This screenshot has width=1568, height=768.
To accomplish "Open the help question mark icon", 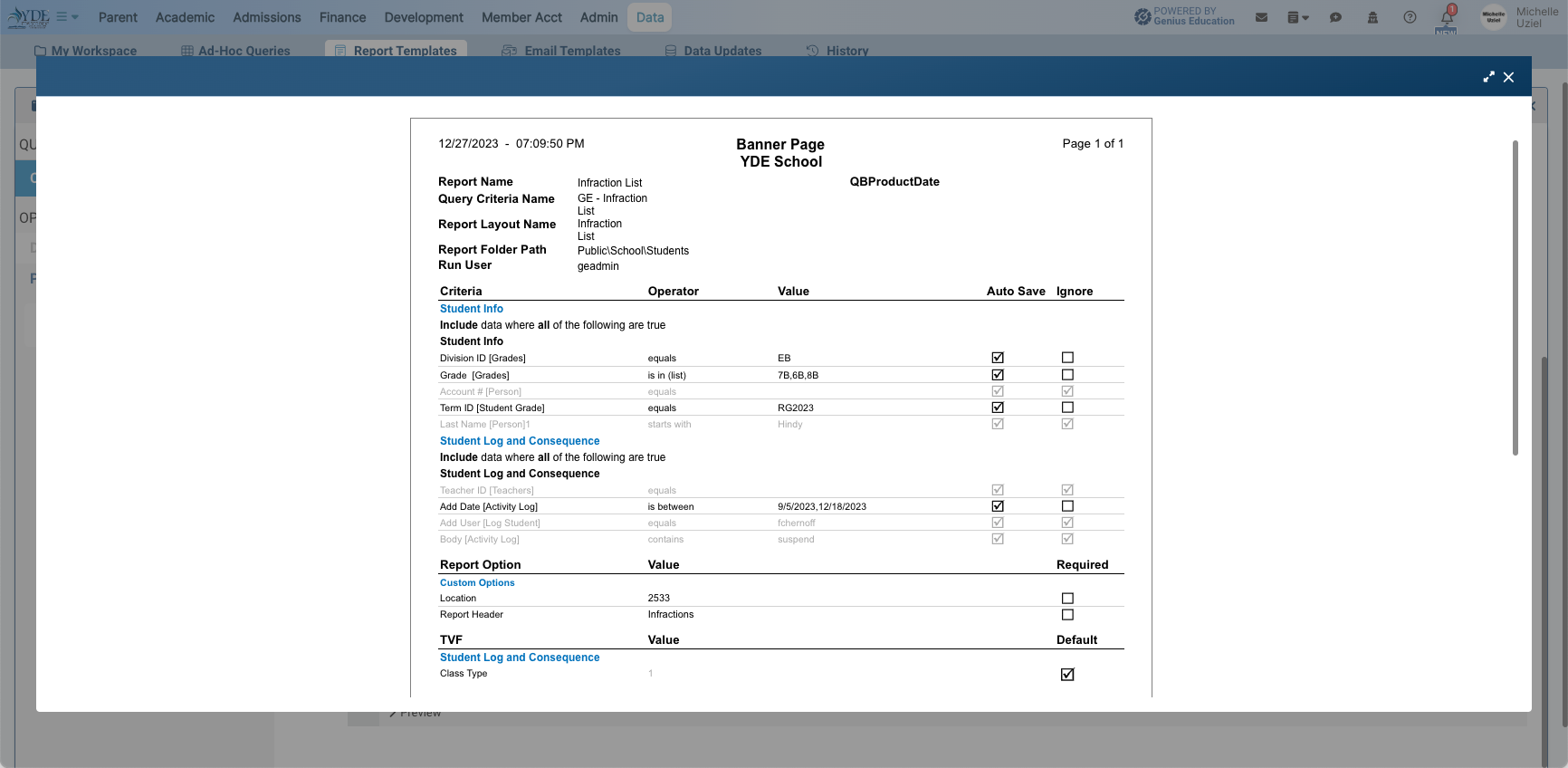I will click(x=1410, y=17).
